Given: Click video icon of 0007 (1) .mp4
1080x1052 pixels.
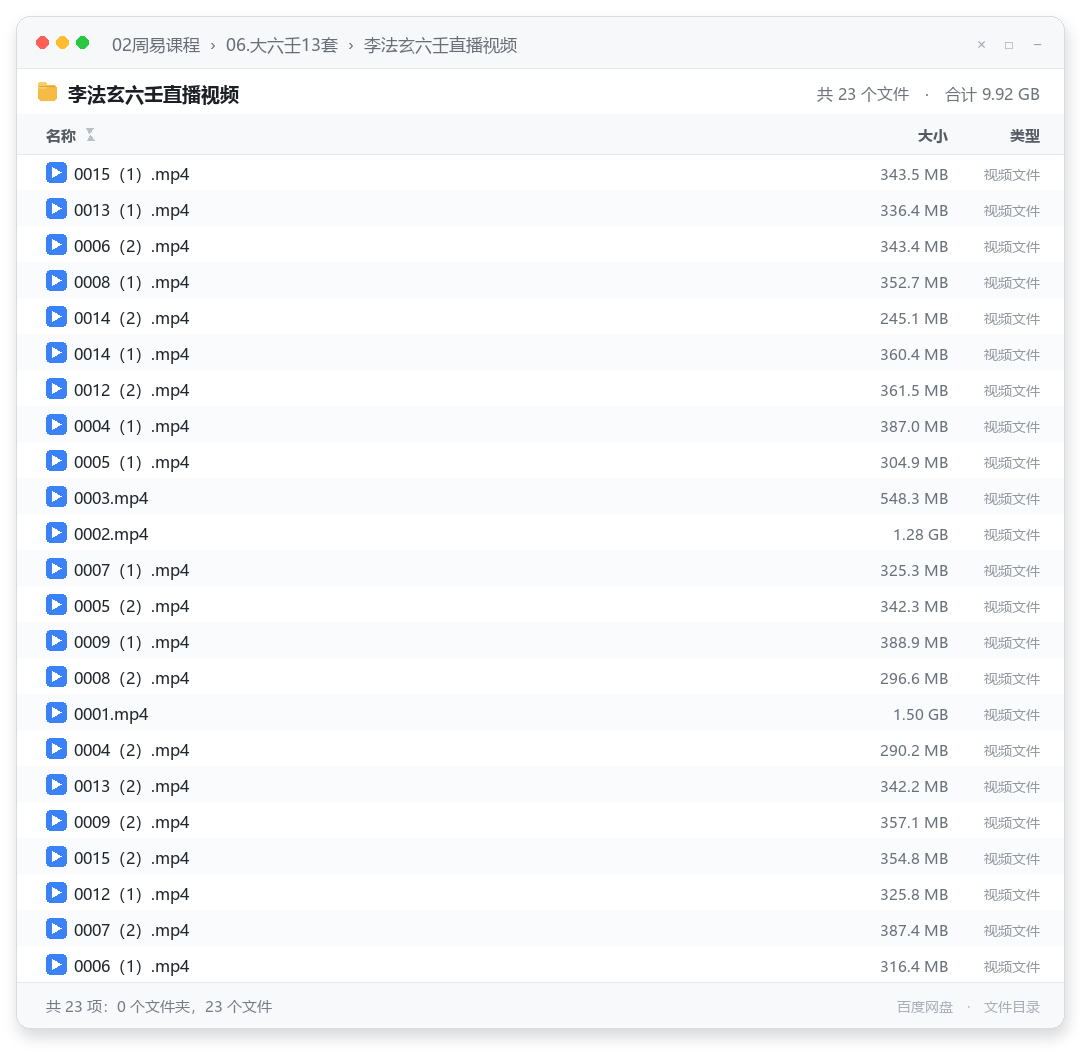Looking at the screenshot, I should [56, 568].
